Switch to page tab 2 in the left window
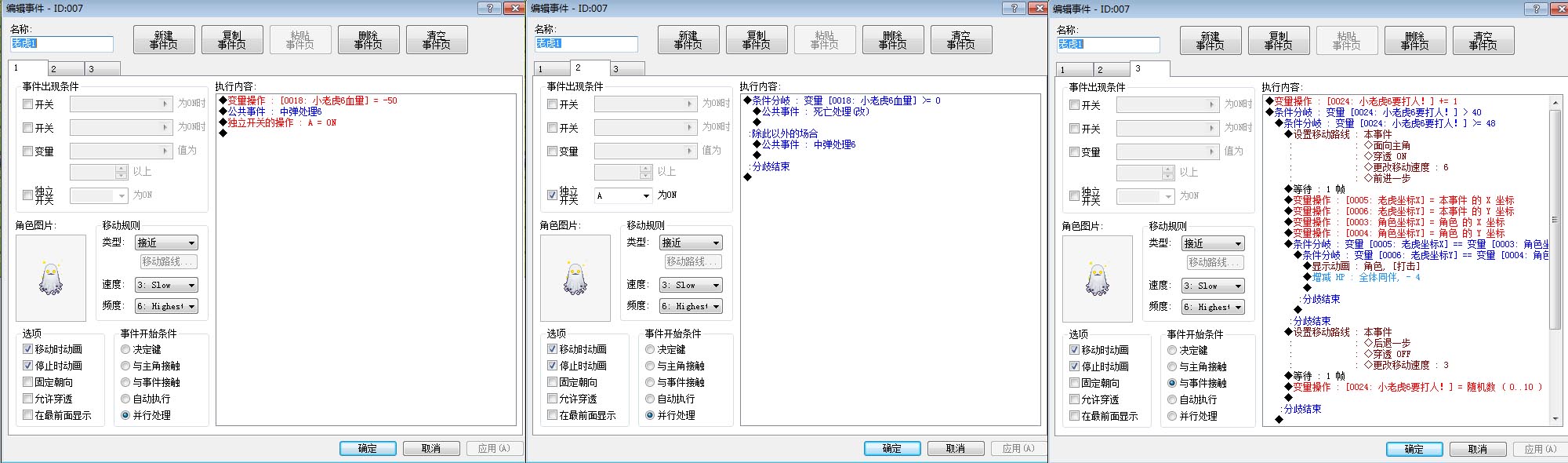This screenshot has width=1568, height=463. pos(66,69)
